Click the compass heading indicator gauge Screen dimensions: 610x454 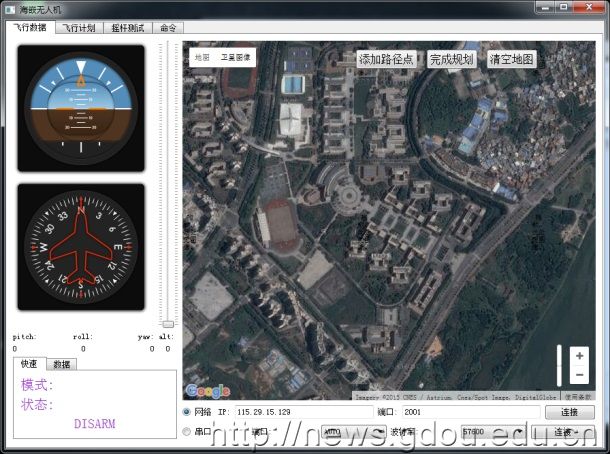(x=80, y=246)
